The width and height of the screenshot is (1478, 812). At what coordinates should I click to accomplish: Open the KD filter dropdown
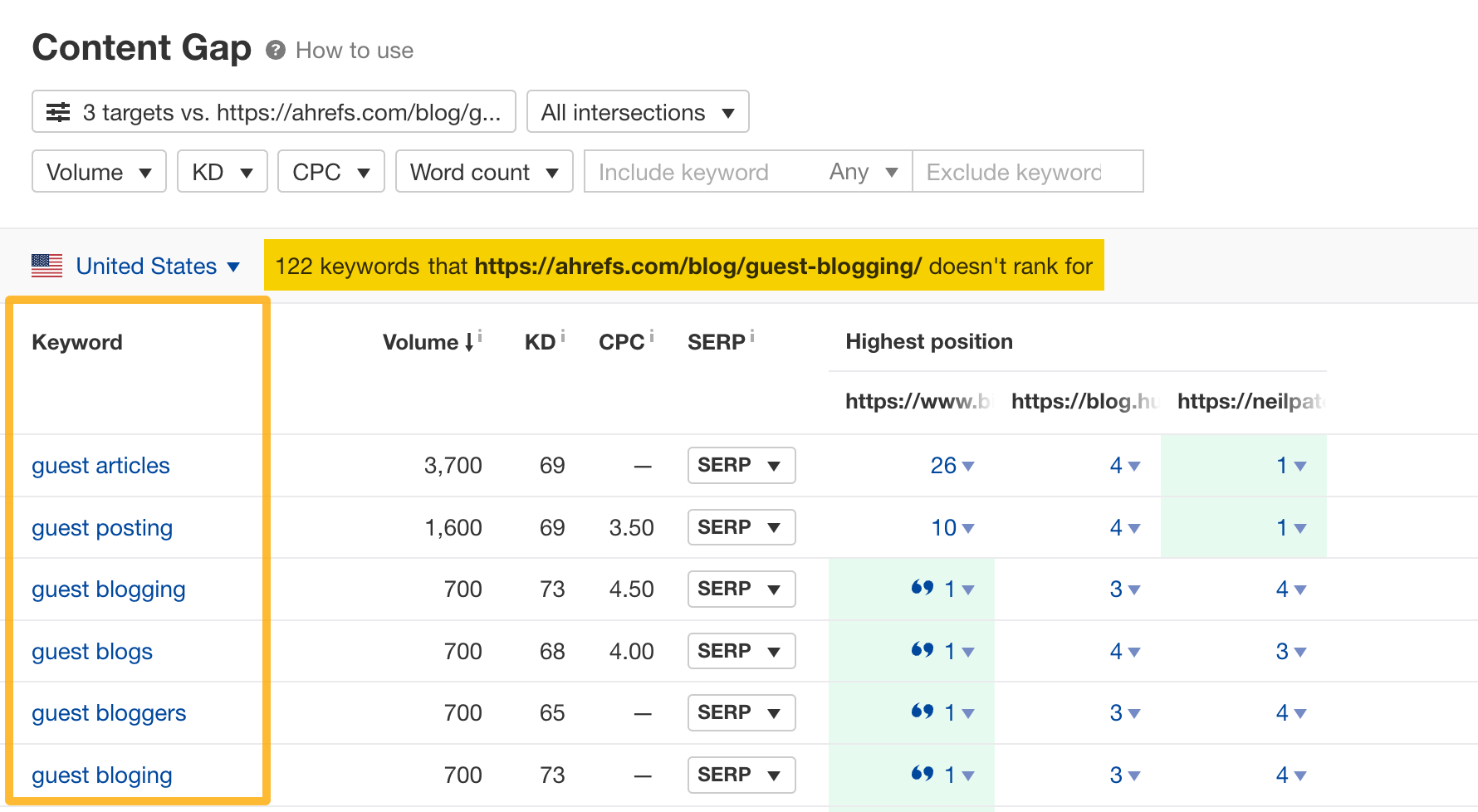(223, 171)
